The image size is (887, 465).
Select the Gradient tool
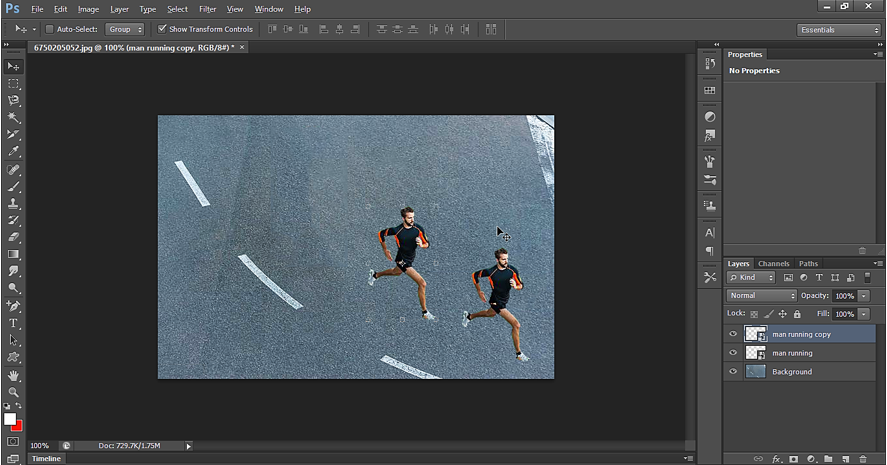pos(13,254)
